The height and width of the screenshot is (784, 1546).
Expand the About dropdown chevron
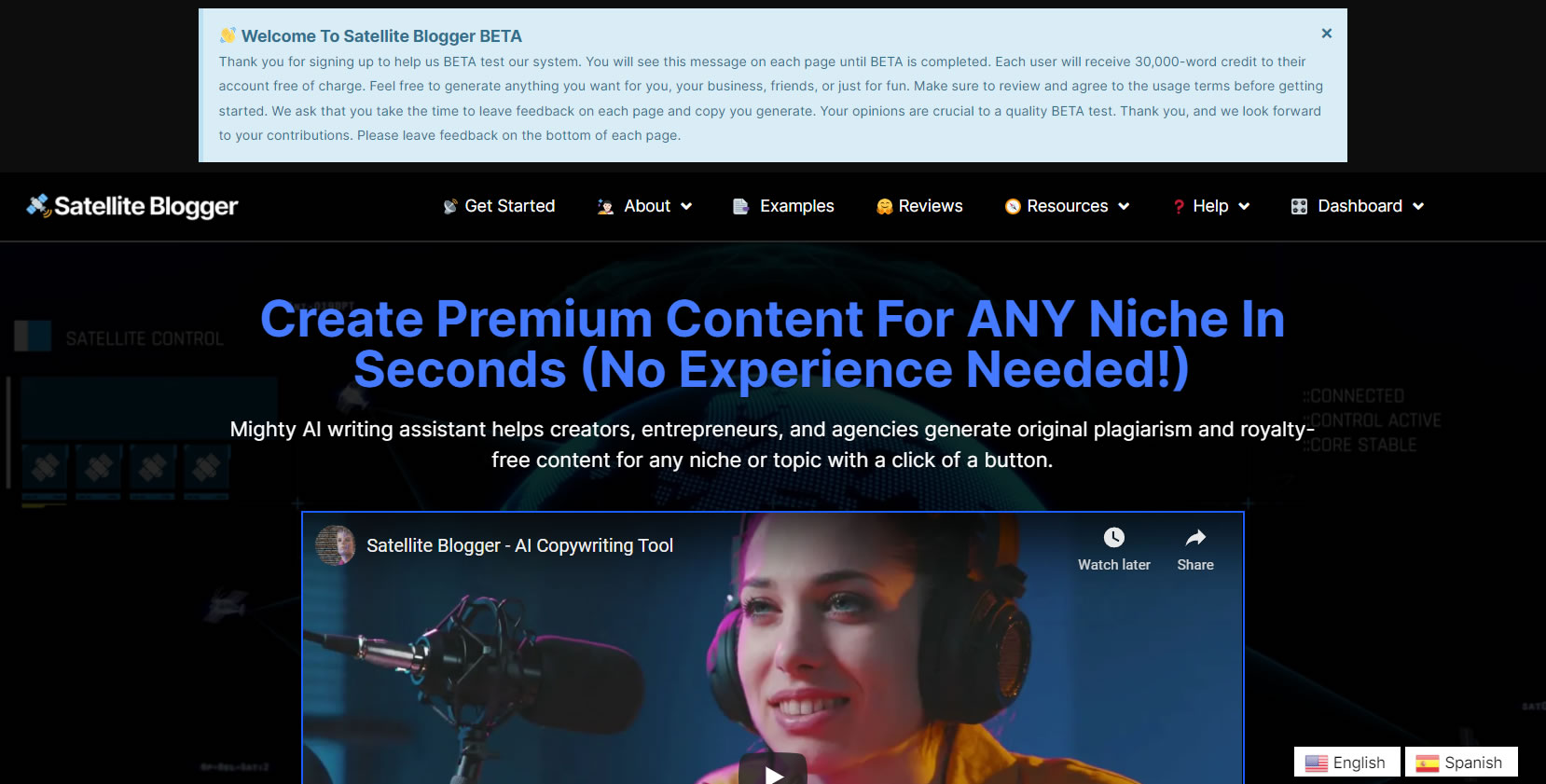click(x=686, y=206)
